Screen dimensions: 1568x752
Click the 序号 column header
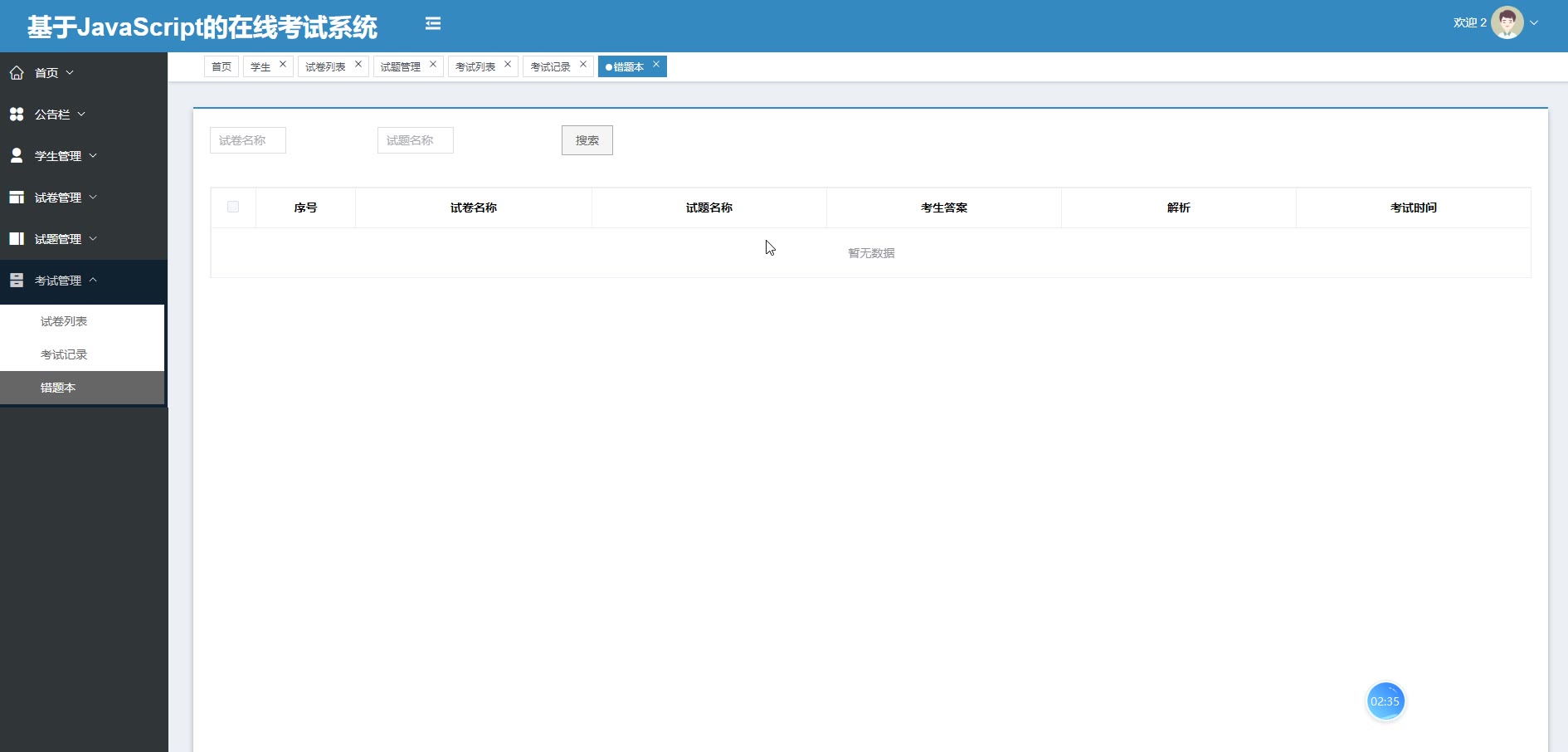(305, 208)
